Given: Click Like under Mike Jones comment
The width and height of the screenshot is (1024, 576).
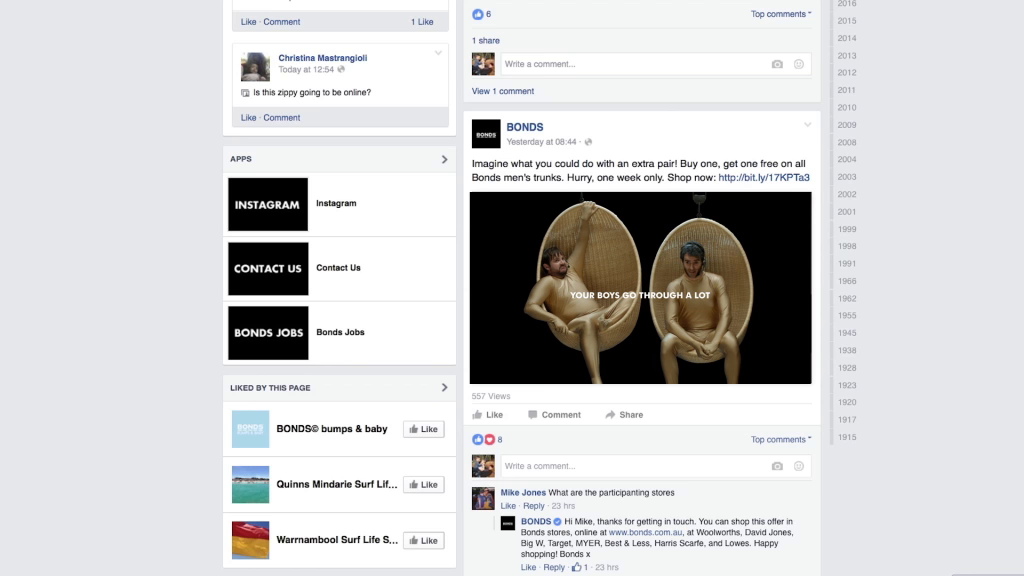Looking at the screenshot, I should tap(508, 506).
